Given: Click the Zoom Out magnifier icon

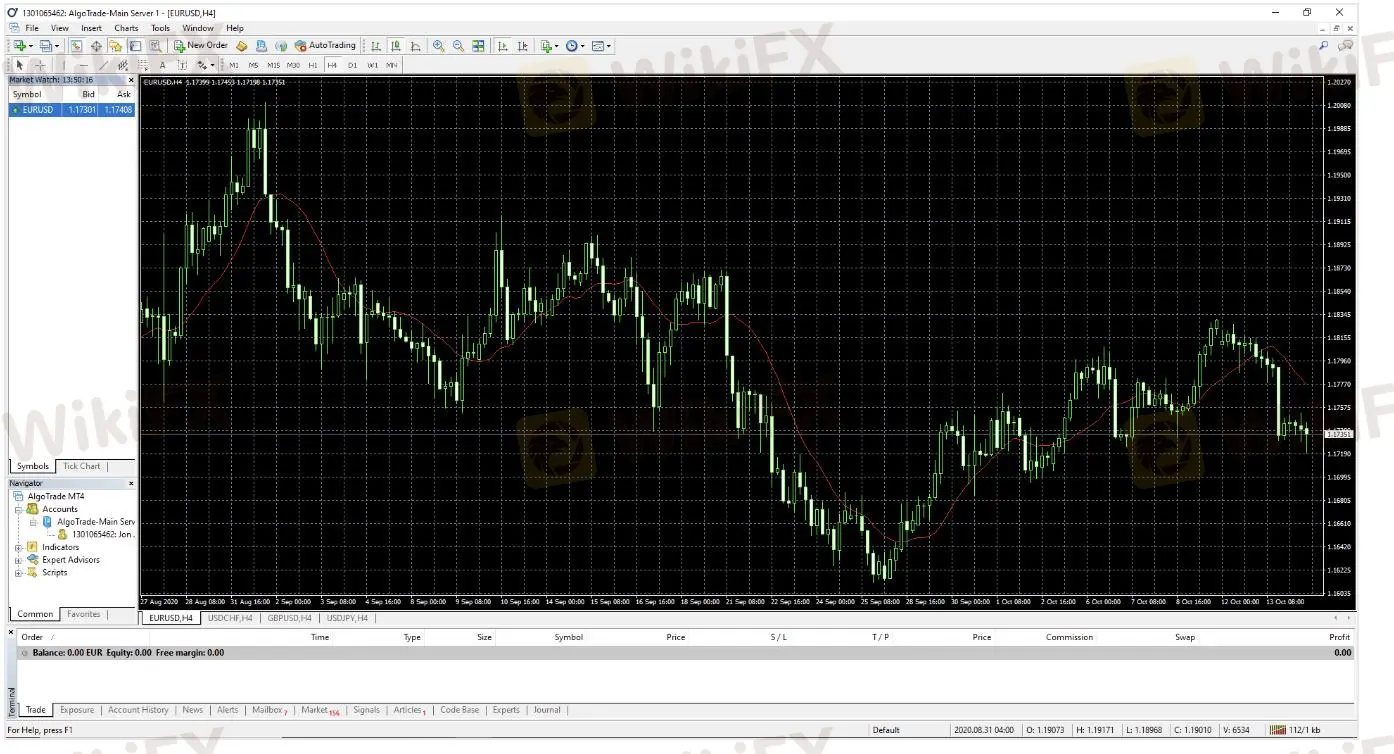Looking at the screenshot, I should pos(458,46).
